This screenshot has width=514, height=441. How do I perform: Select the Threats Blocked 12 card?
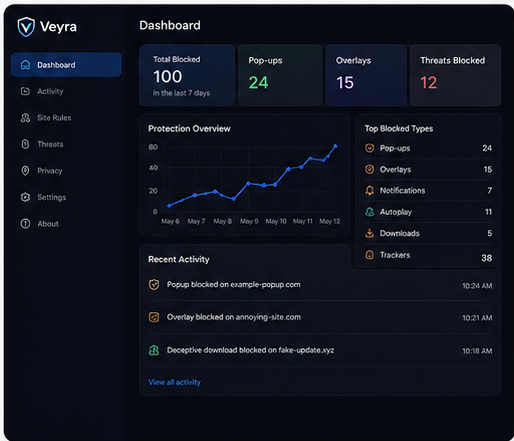455,75
